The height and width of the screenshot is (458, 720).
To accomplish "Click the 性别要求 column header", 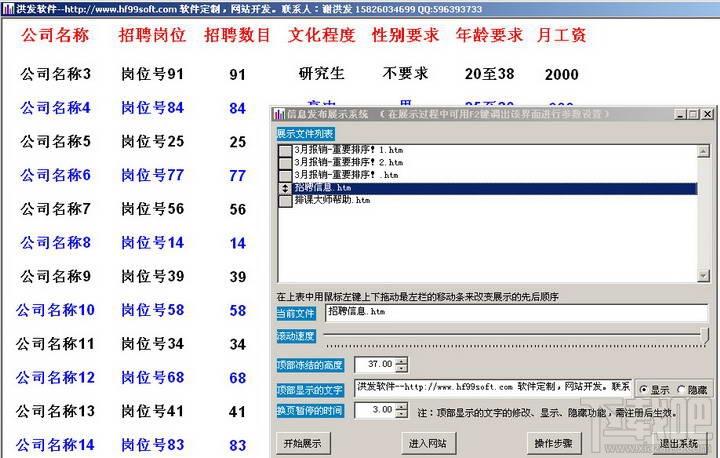I will pos(405,35).
